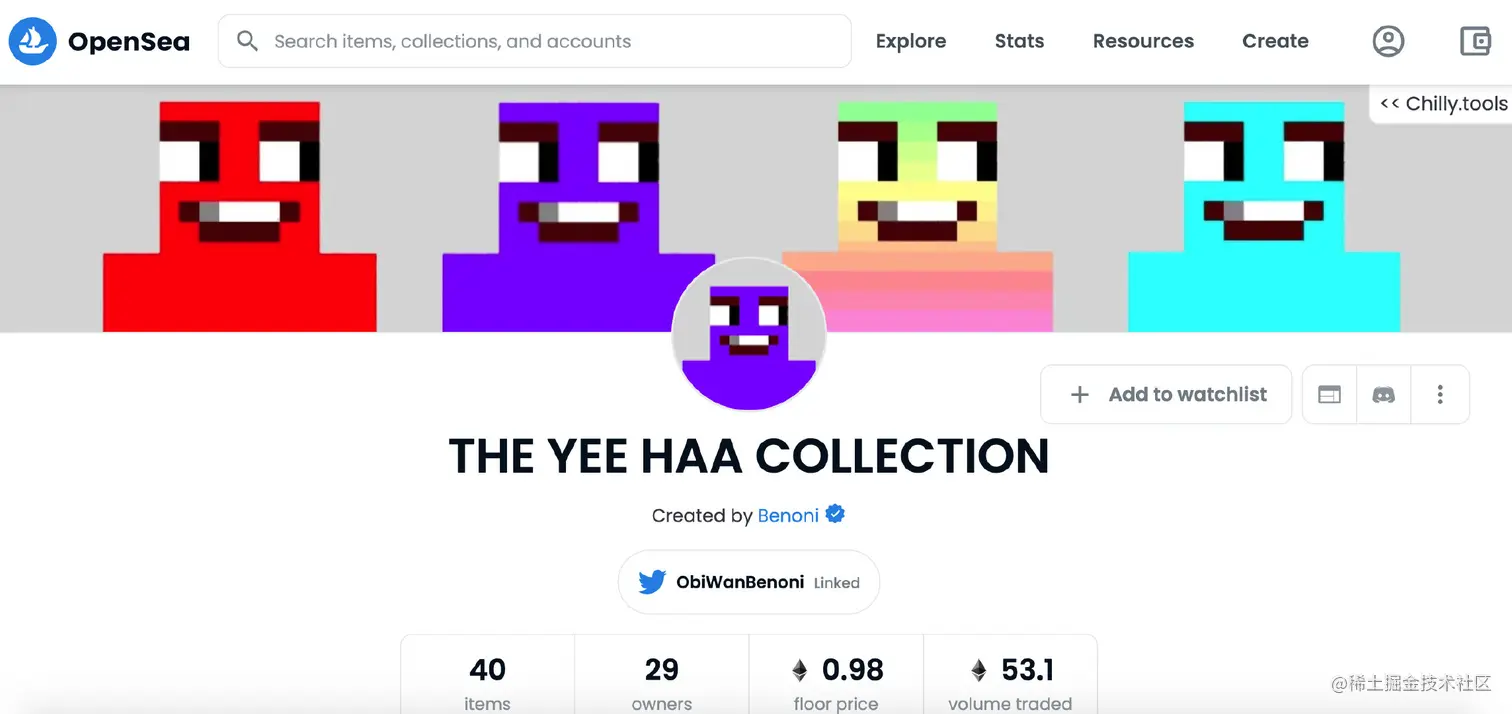Image resolution: width=1512 pixels, height=714 pixels.
Task: Open the Discord link icon
Action: (1384, 395)
